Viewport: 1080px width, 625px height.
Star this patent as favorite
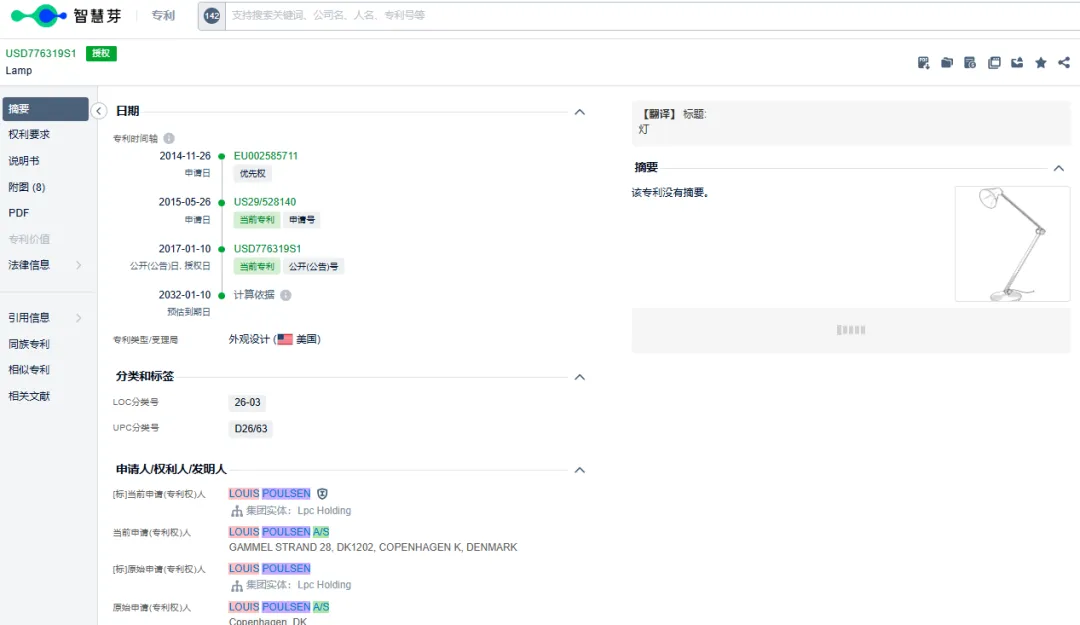pos(1041,63)
